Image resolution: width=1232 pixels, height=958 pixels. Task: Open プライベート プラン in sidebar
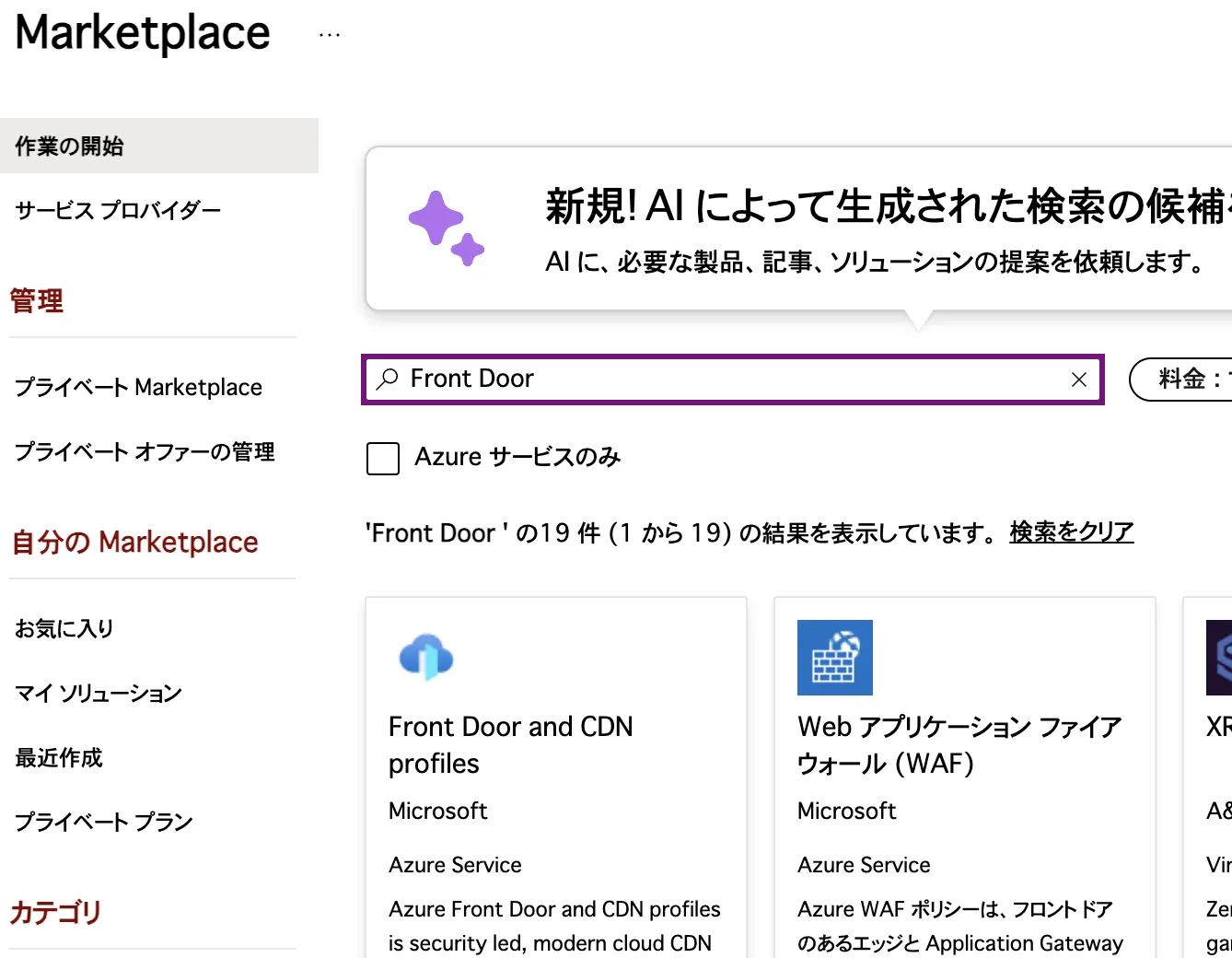click(104, 822)
